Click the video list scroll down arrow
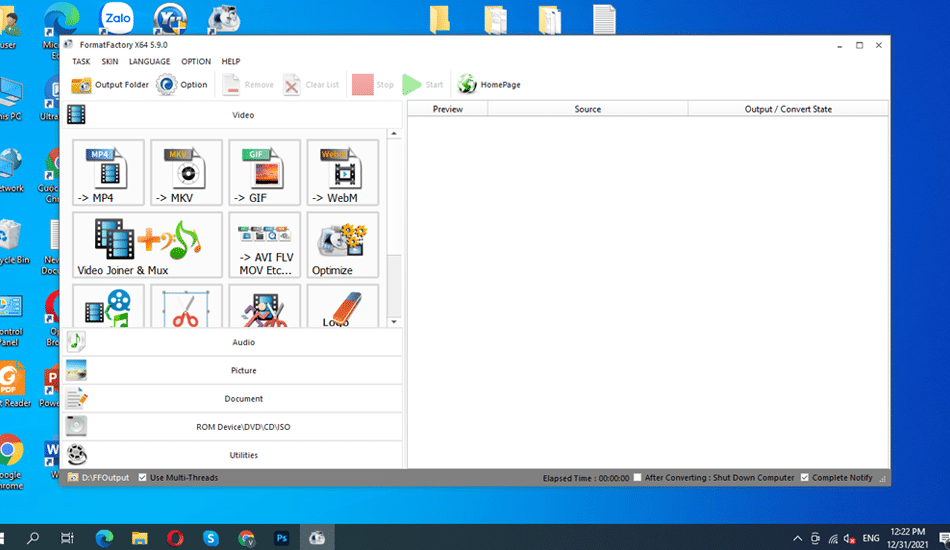950x550 pixels. (394, 321)
